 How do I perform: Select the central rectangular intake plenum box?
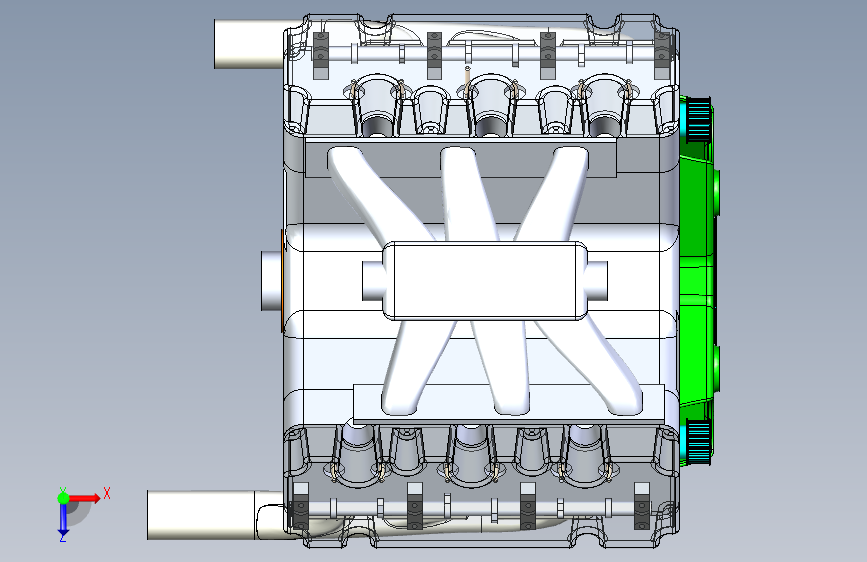click(x=485, y=280)
